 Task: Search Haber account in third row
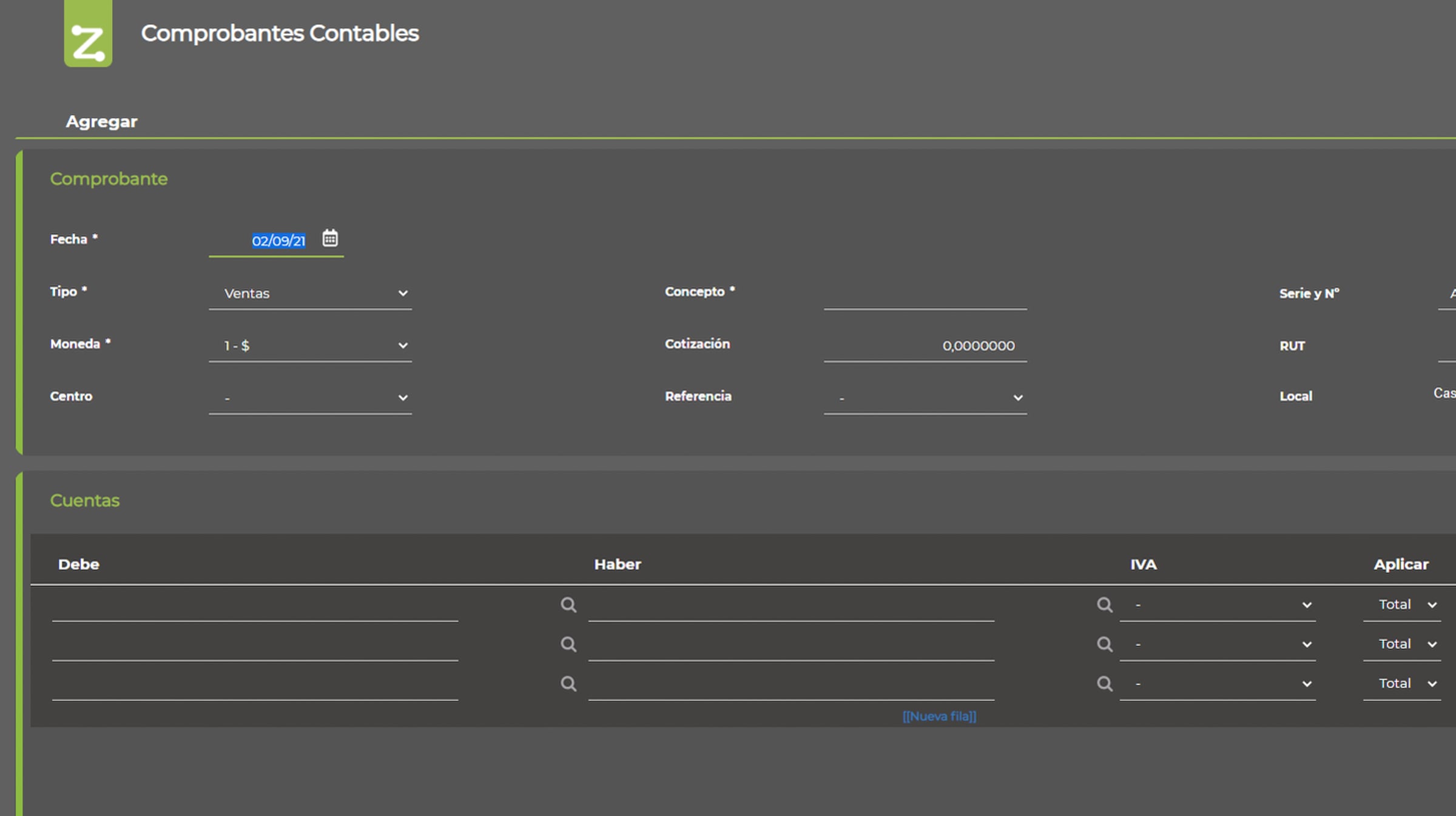click(x=1105, y=684)
